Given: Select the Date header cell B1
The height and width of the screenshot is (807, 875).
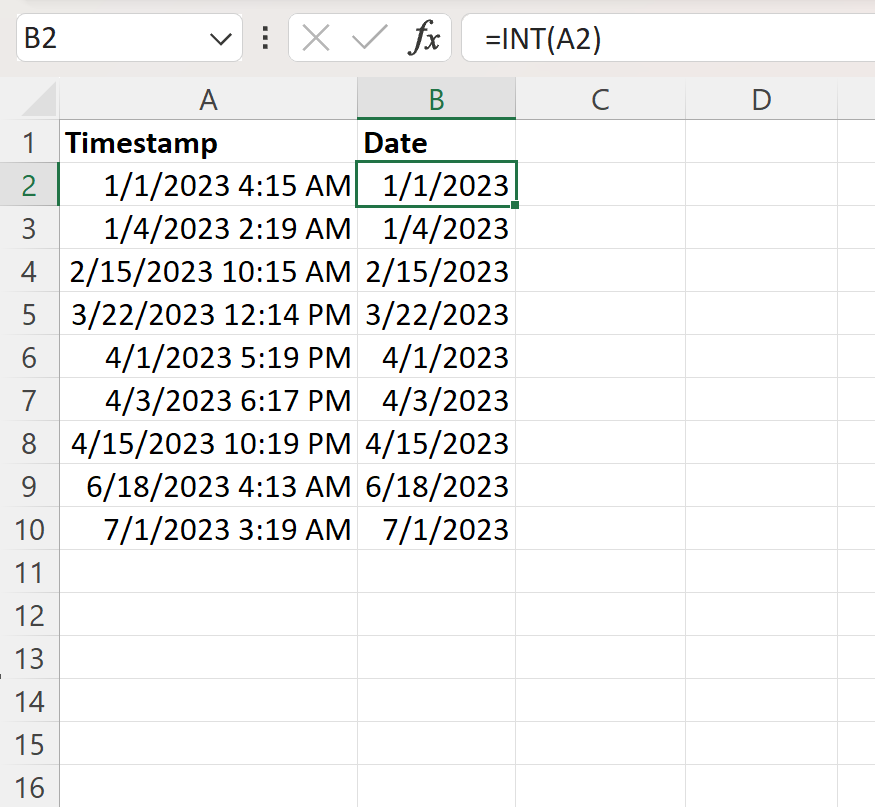Looking at the screenshot, I should click(x=436, y=142).
